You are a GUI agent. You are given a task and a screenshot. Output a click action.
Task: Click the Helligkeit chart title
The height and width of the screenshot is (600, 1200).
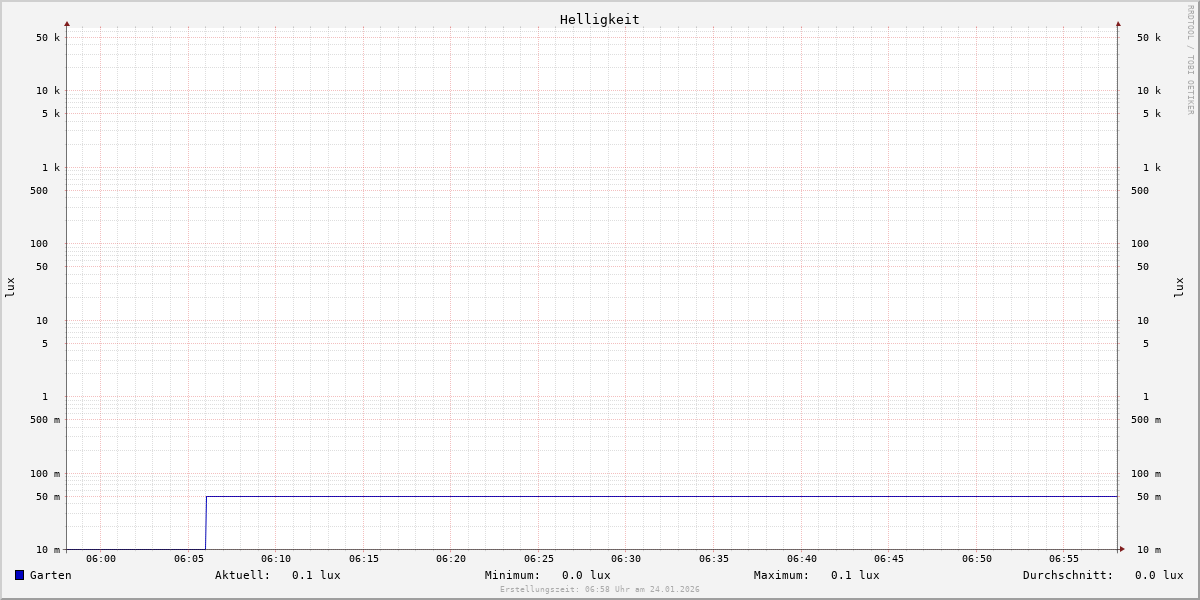click(x=599, y=19)
